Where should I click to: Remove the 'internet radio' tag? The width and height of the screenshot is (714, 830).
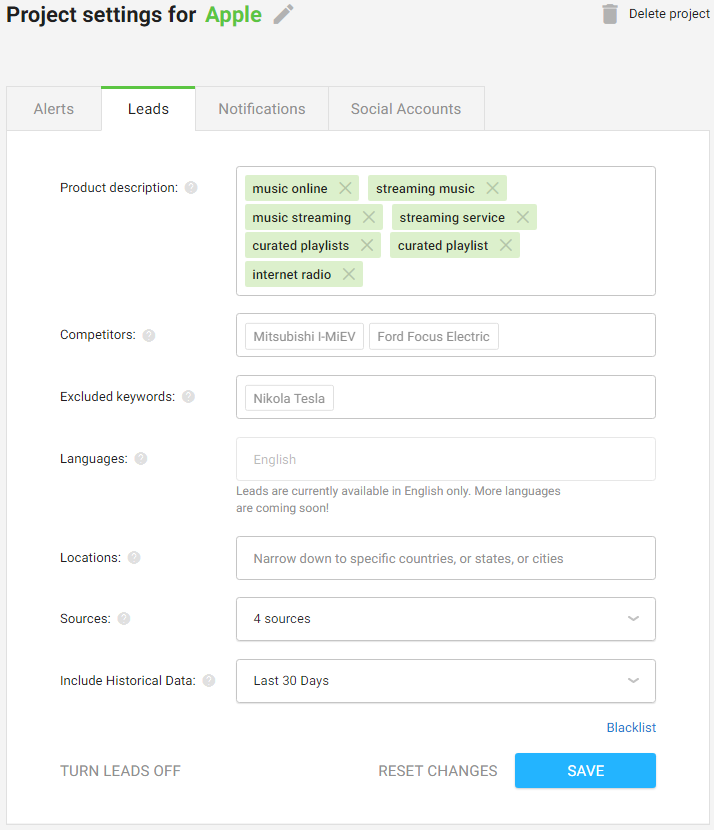tap(349, 274)
